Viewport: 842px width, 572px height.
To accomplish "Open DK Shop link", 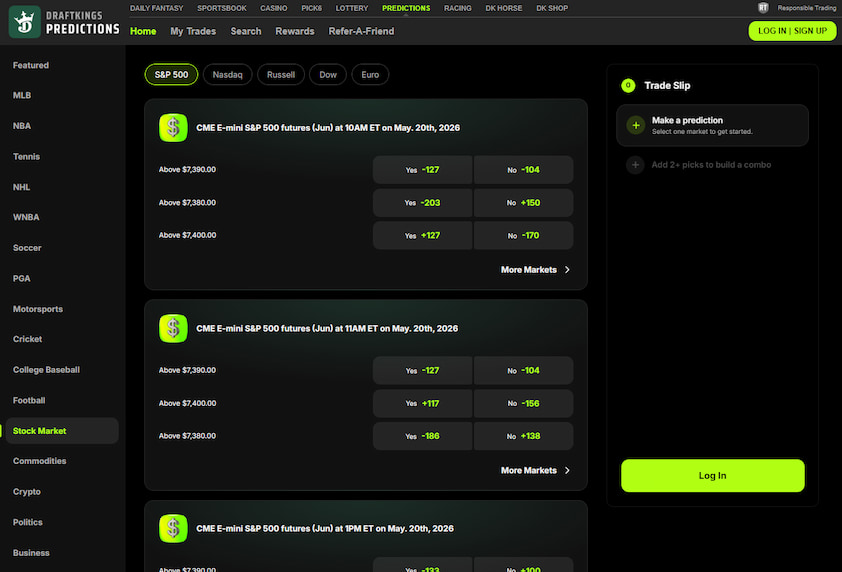I will coord(552,8).
